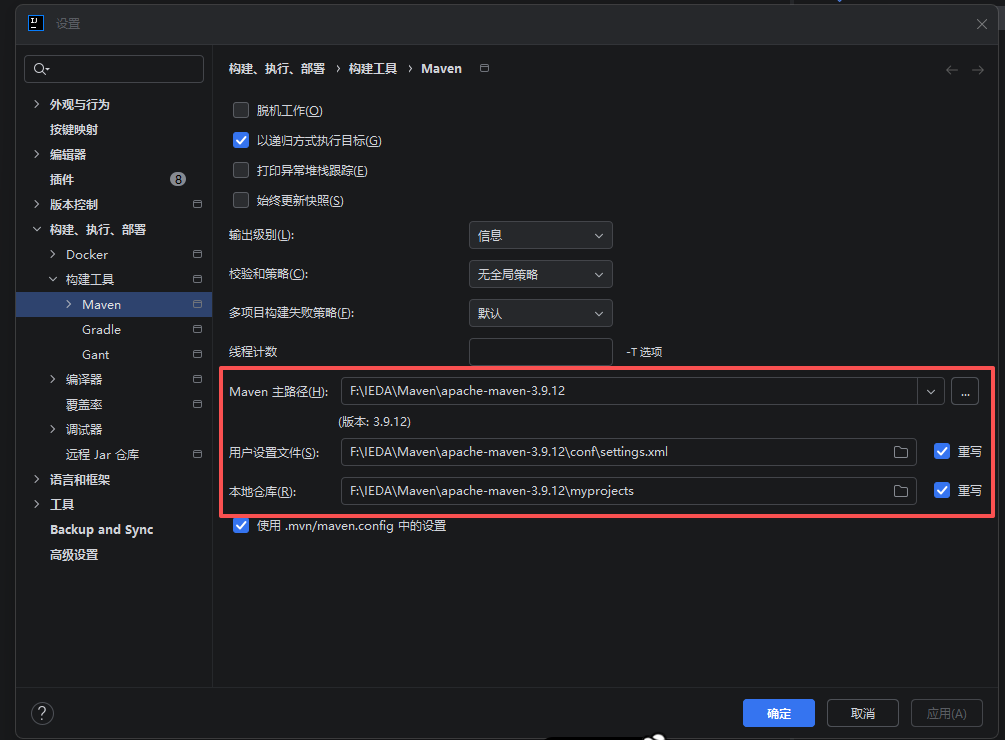1005x740 pixels.
Task: Toggle 重写 checkbox for 用户设置文件
Action: [942, 452]
